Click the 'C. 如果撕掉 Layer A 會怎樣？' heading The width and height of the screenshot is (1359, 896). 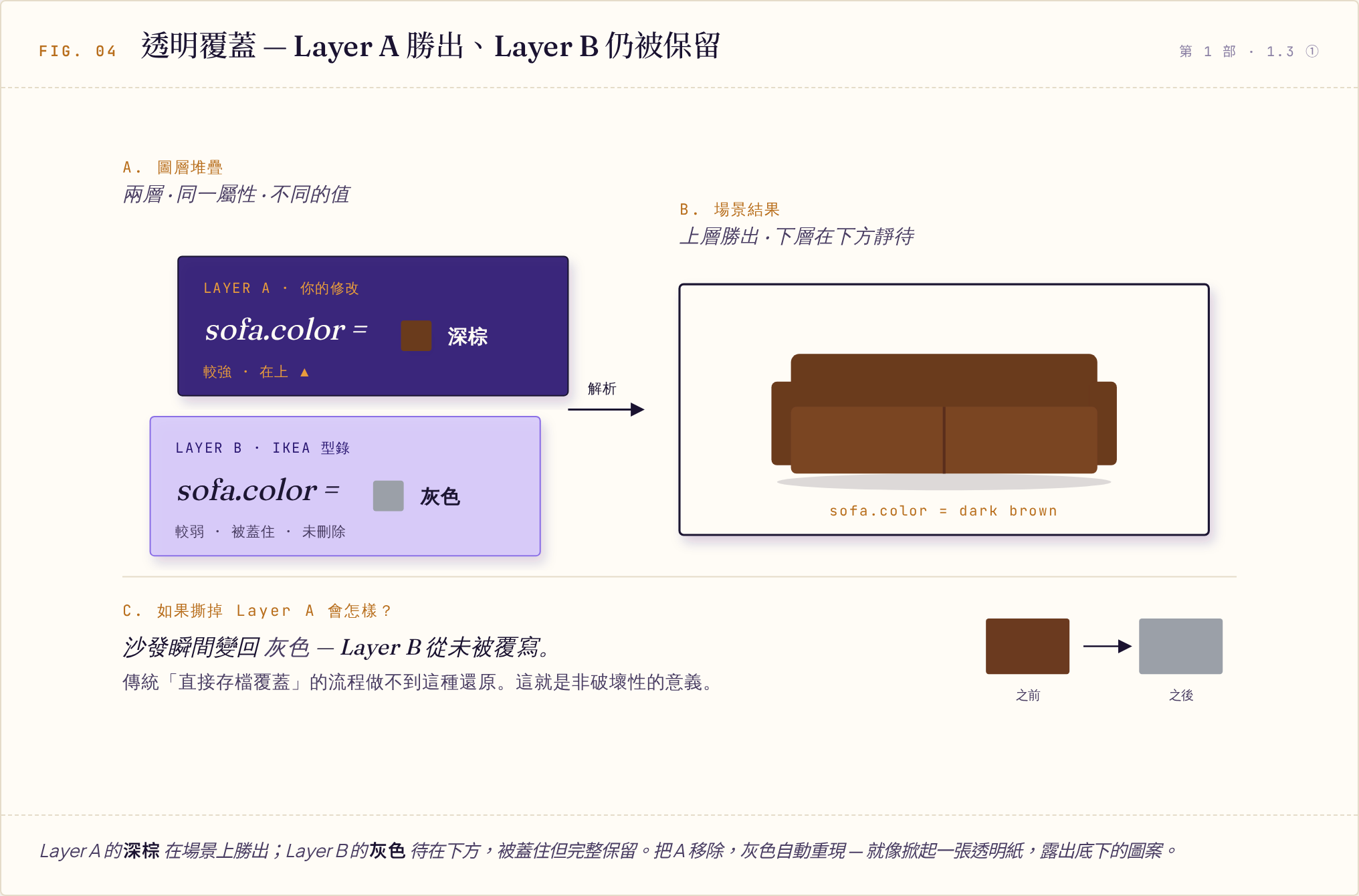[x=257, y=610]
